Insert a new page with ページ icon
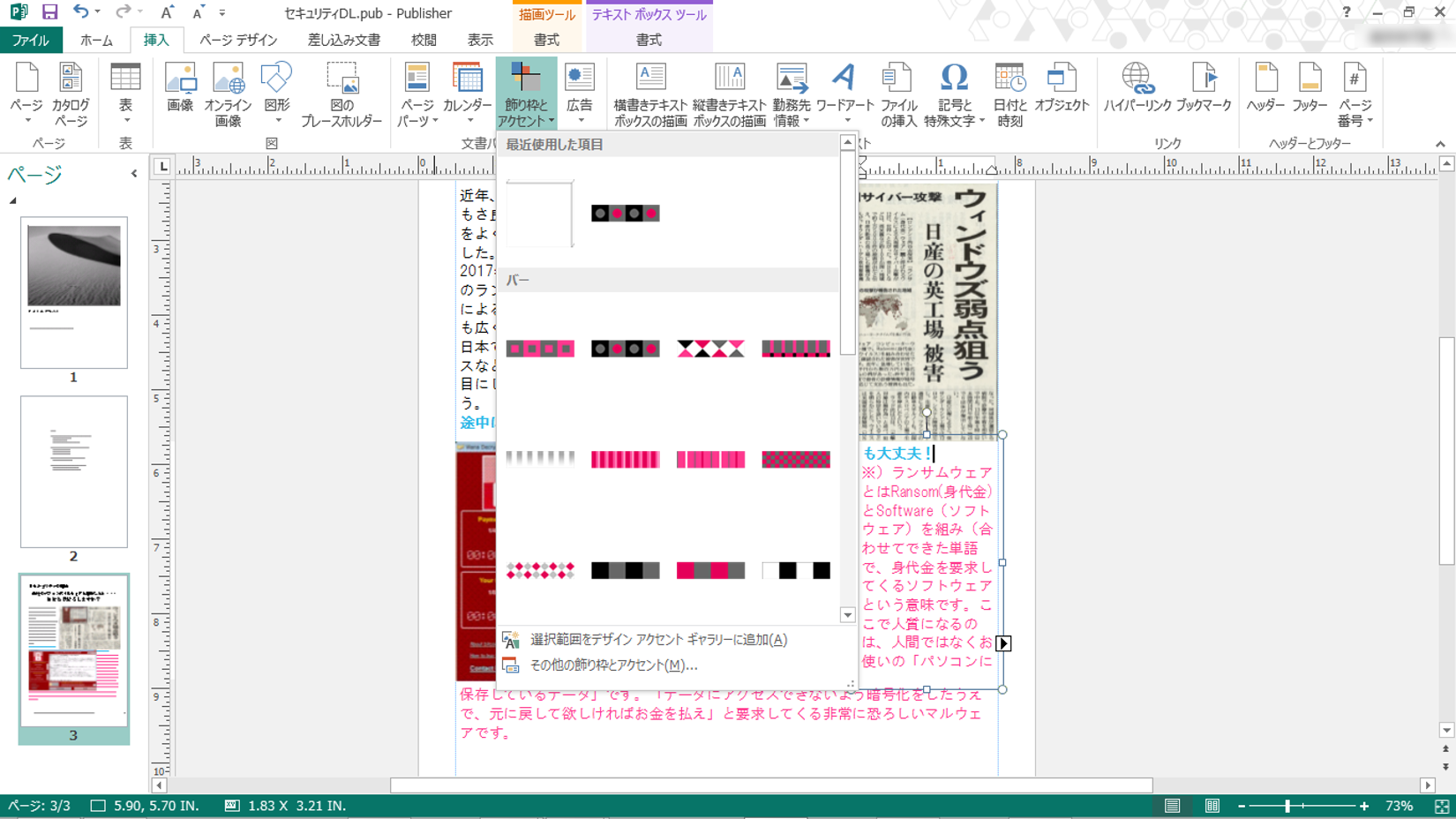 click(x=26, y=94)
